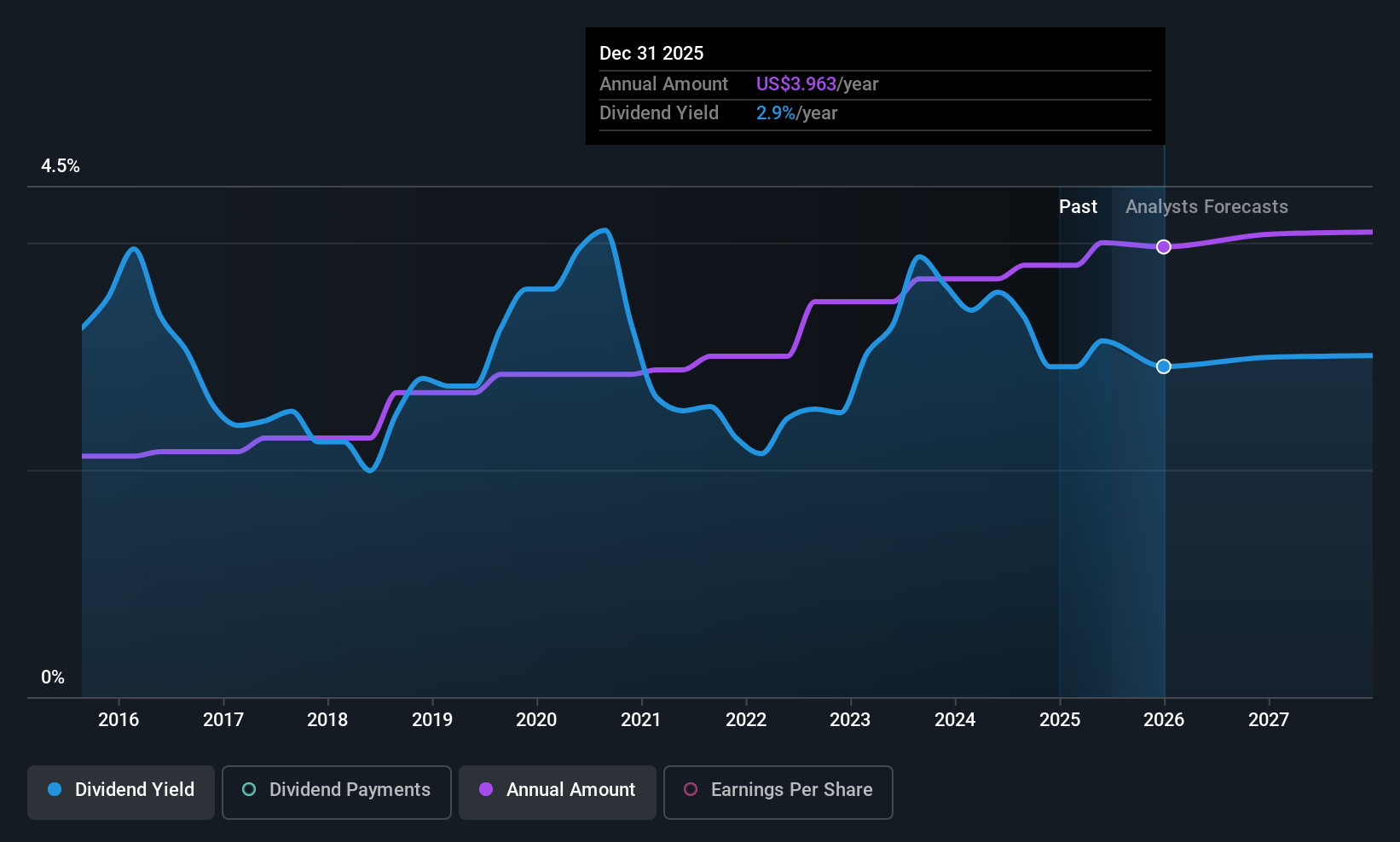Click the purple Annual Amount marker at 2026
The image size is (1400, 842).
pyautogui.click(x=1164, y=247)
